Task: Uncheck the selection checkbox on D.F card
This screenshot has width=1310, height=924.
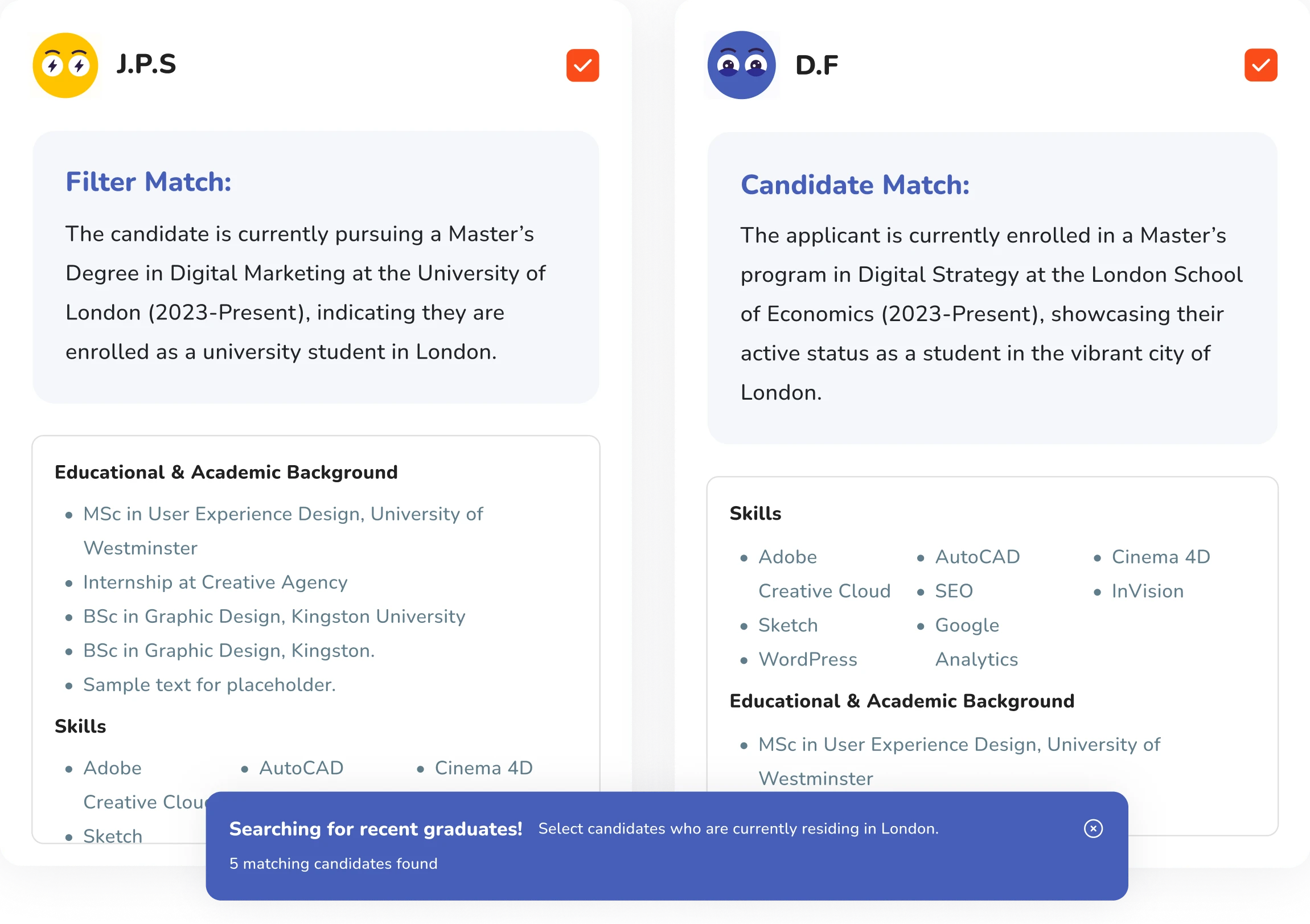Action: point(1260,64)
